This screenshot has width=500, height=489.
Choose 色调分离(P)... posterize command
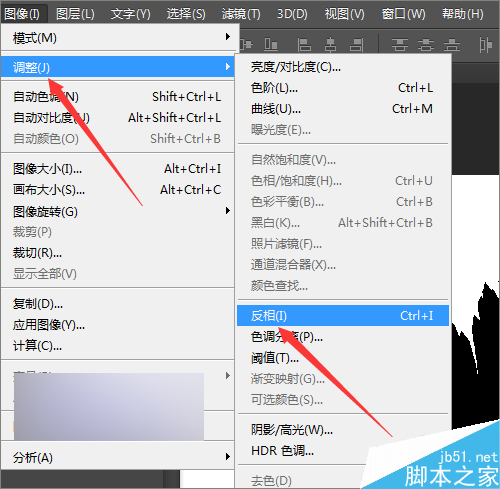point(343,337)
